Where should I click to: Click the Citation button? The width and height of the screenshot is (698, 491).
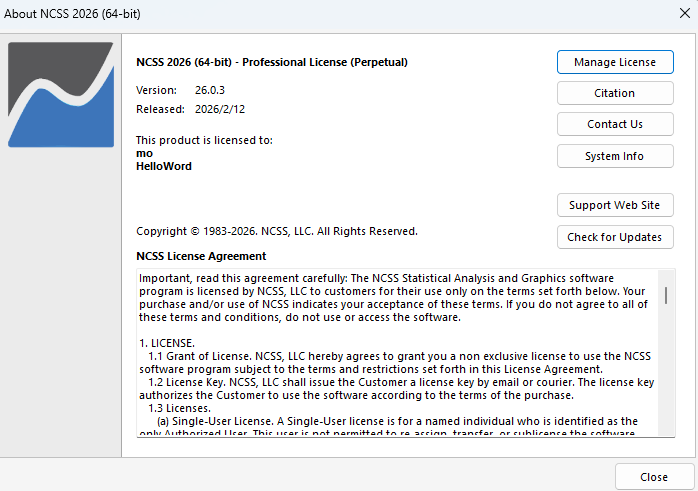coord(615,93)
